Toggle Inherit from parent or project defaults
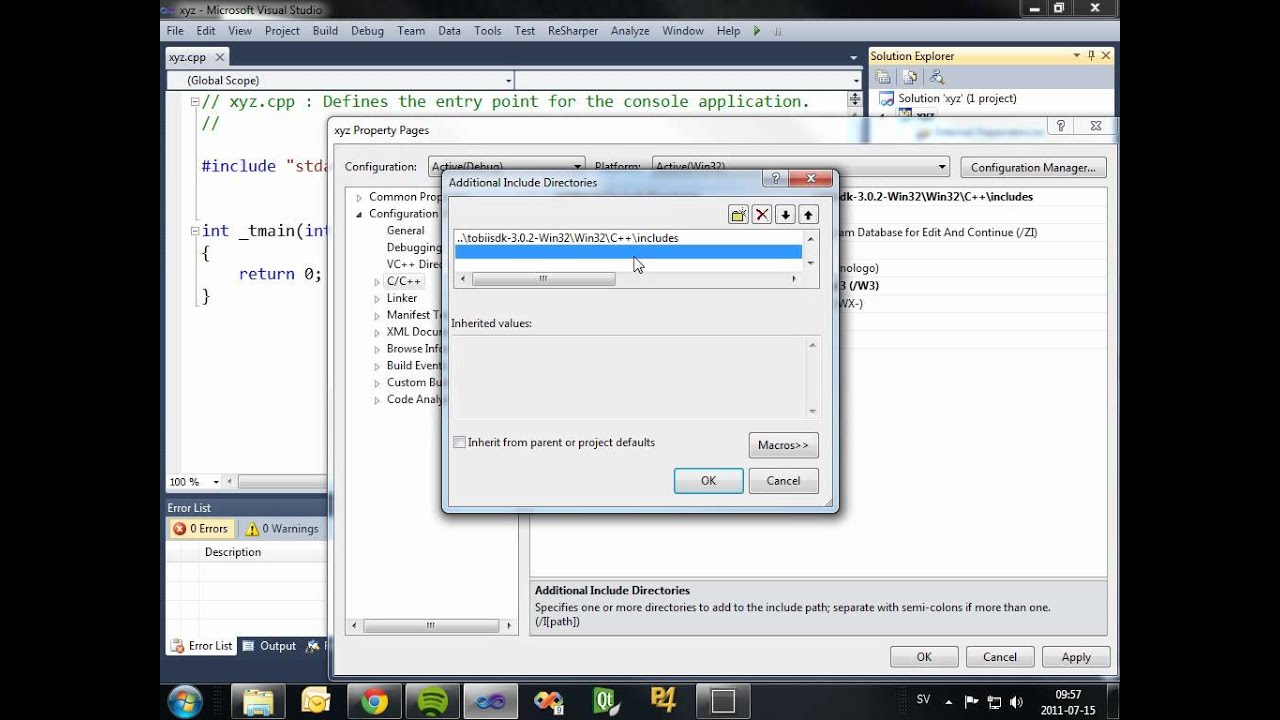This screenshot has height=720, width=1280. pyautogui.click(x=460, y=442)
